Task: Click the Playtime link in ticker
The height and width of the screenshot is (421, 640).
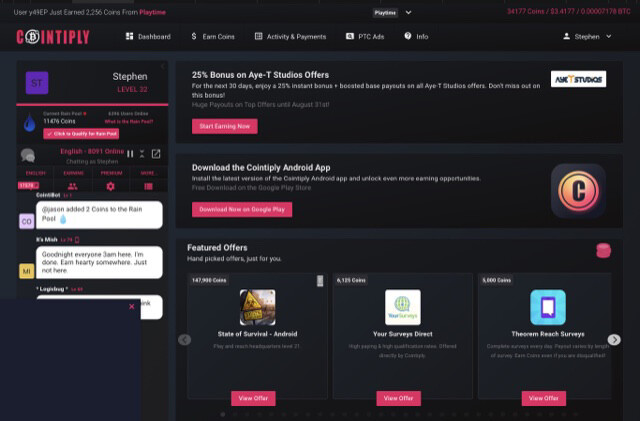Action: (x=152, y=12)
